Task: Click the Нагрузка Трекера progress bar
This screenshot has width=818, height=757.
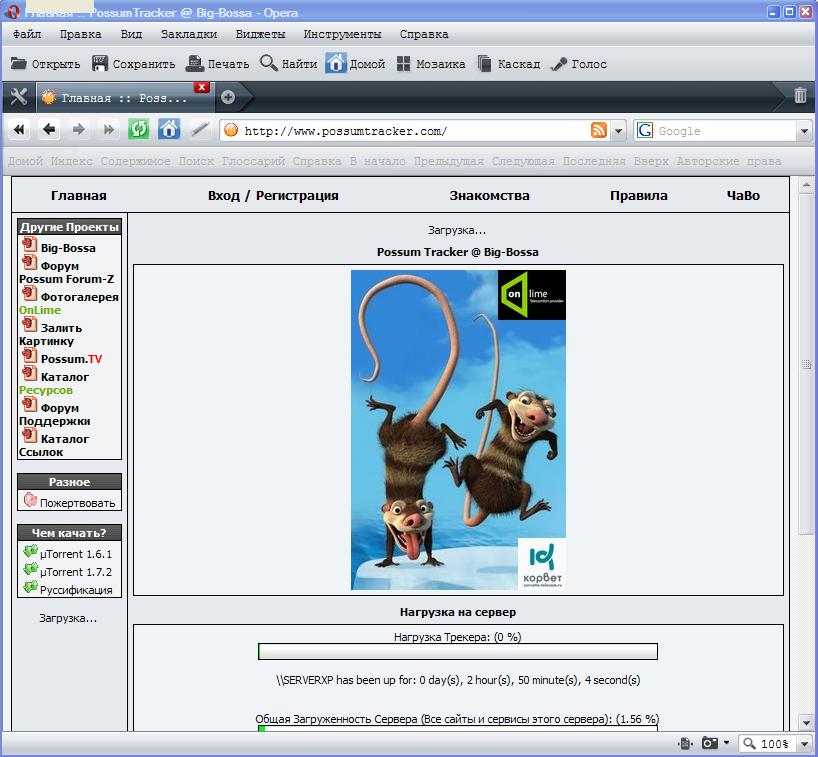Action: pos(458,652)
